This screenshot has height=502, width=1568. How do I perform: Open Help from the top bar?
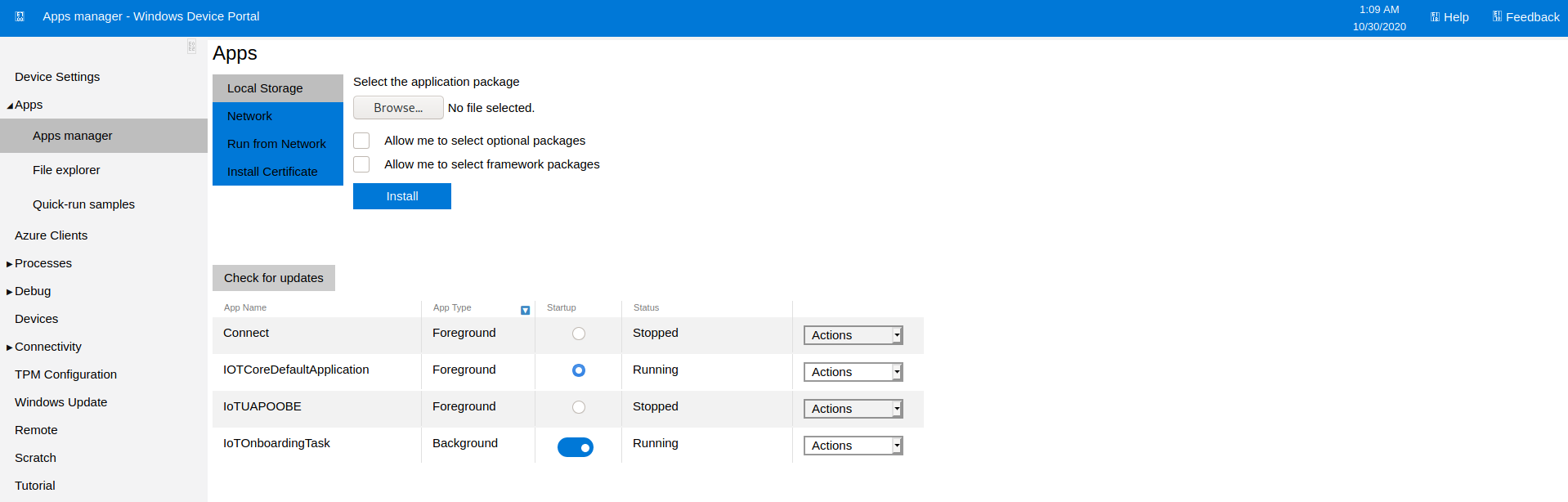coord(1449,17)
